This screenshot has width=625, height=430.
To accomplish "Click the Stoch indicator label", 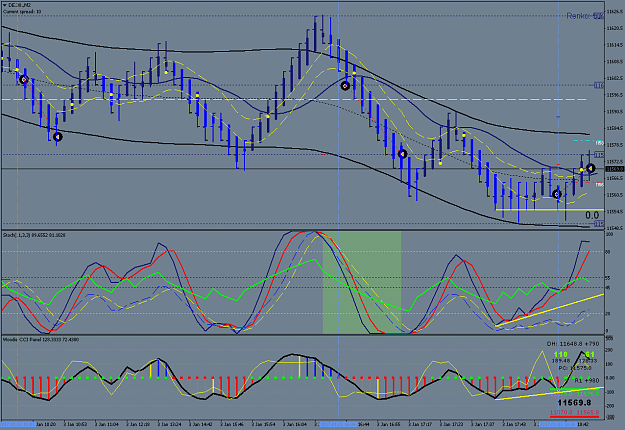I will coord(34,236).
